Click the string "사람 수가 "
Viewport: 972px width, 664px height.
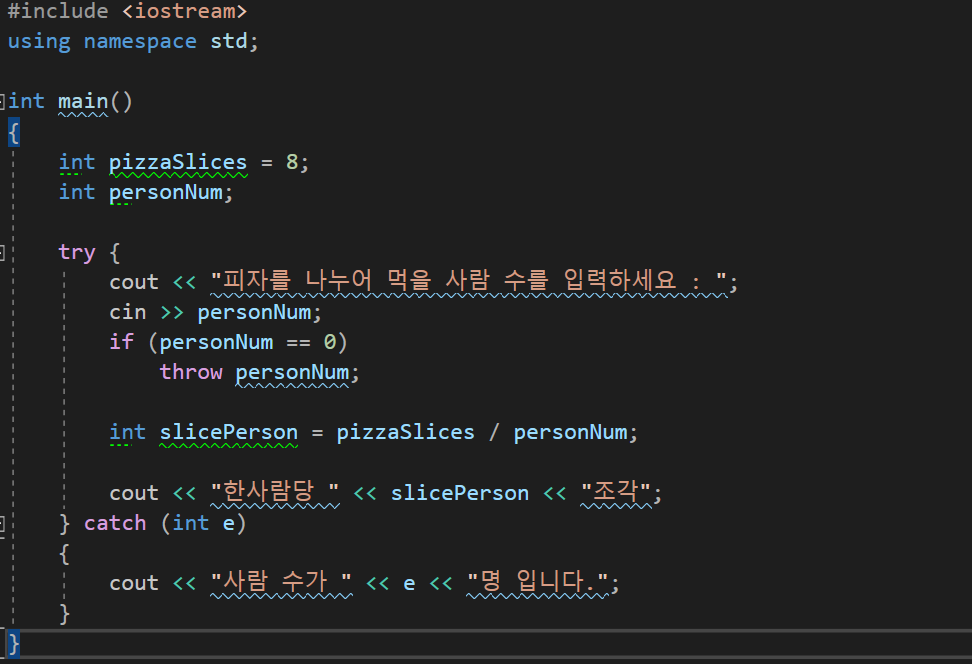click(x=281, y=583)
